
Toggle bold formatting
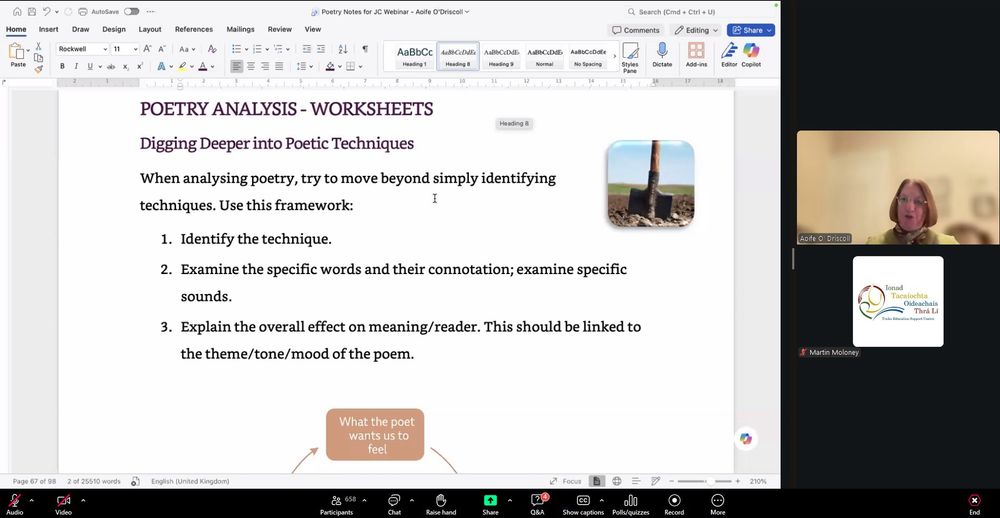pyautogui.click(x=62, y=67)
